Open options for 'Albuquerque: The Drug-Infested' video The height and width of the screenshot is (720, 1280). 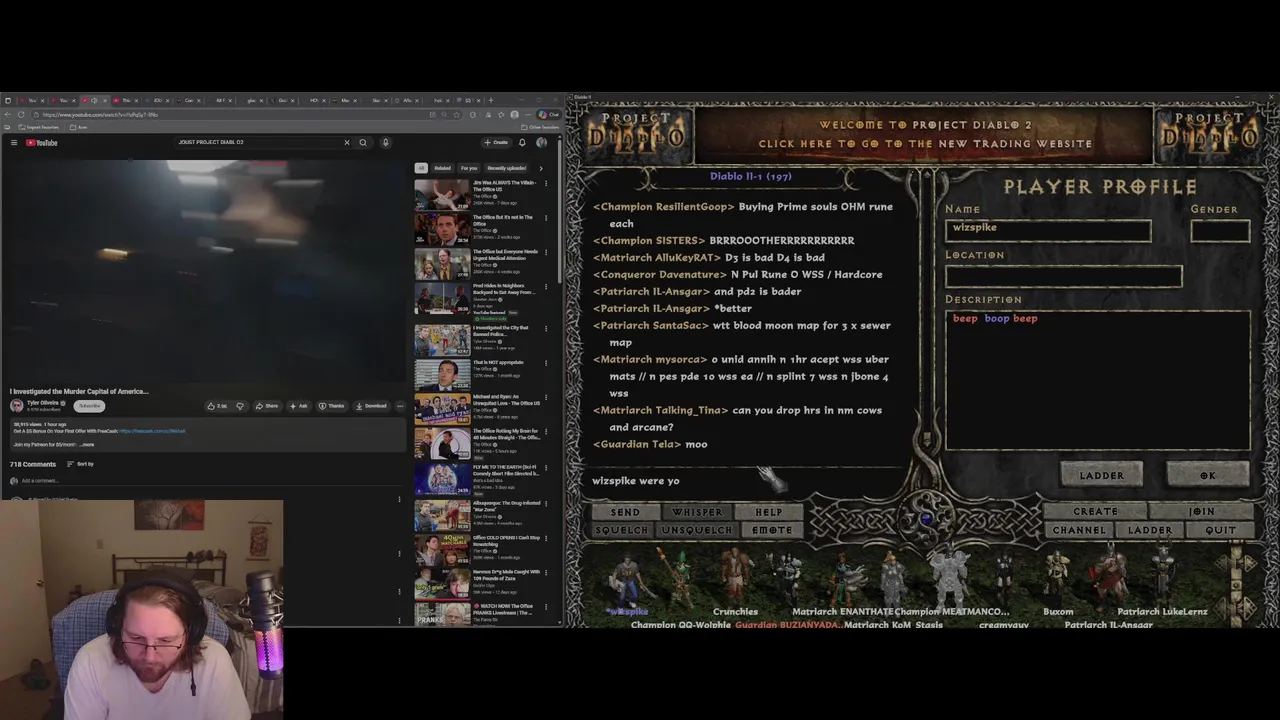(546, 504)
